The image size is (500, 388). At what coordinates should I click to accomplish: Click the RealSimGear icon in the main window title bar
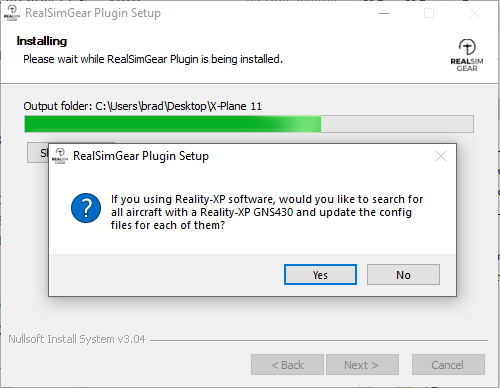tap(12, 13)
